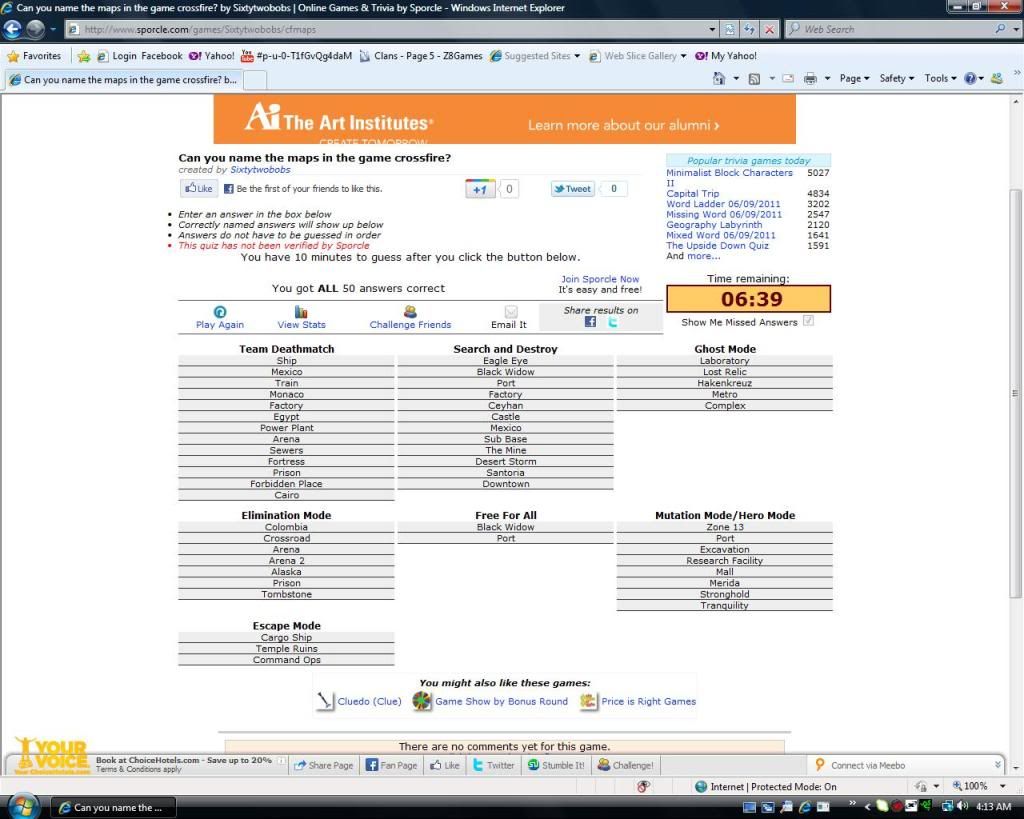Share results via Facebook icon

pos(591,322)
